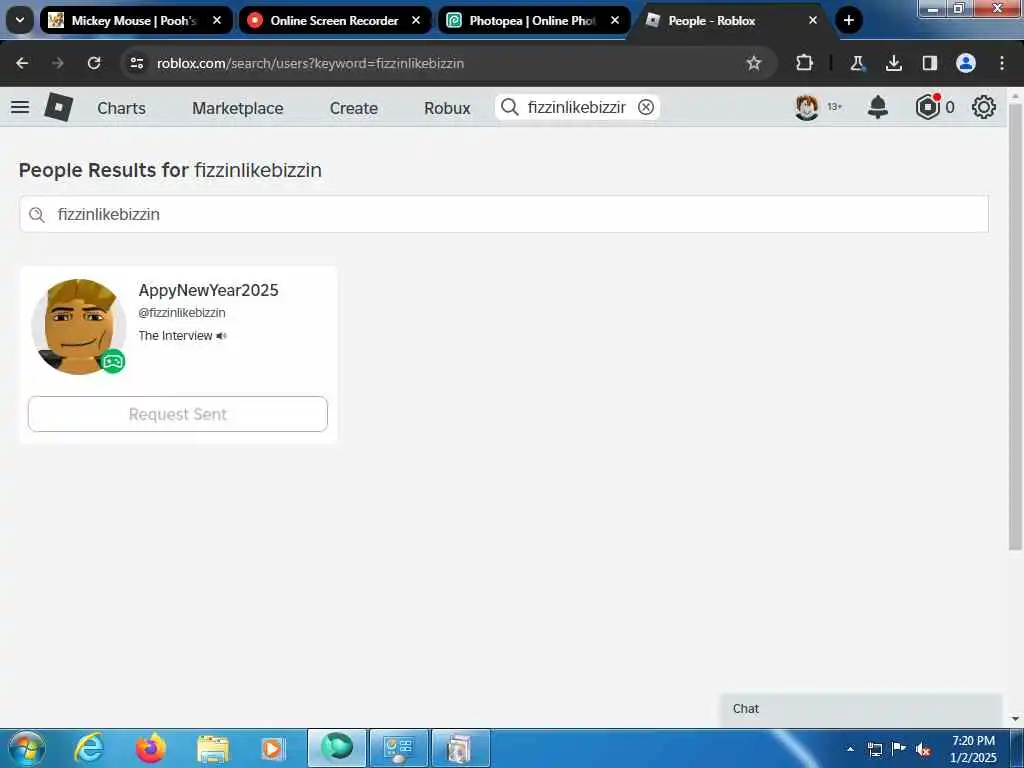The width and height of the screenshot is (1024, 768).
Task: Launch Firefox from the taskbar
Action: tap(151, 748)
